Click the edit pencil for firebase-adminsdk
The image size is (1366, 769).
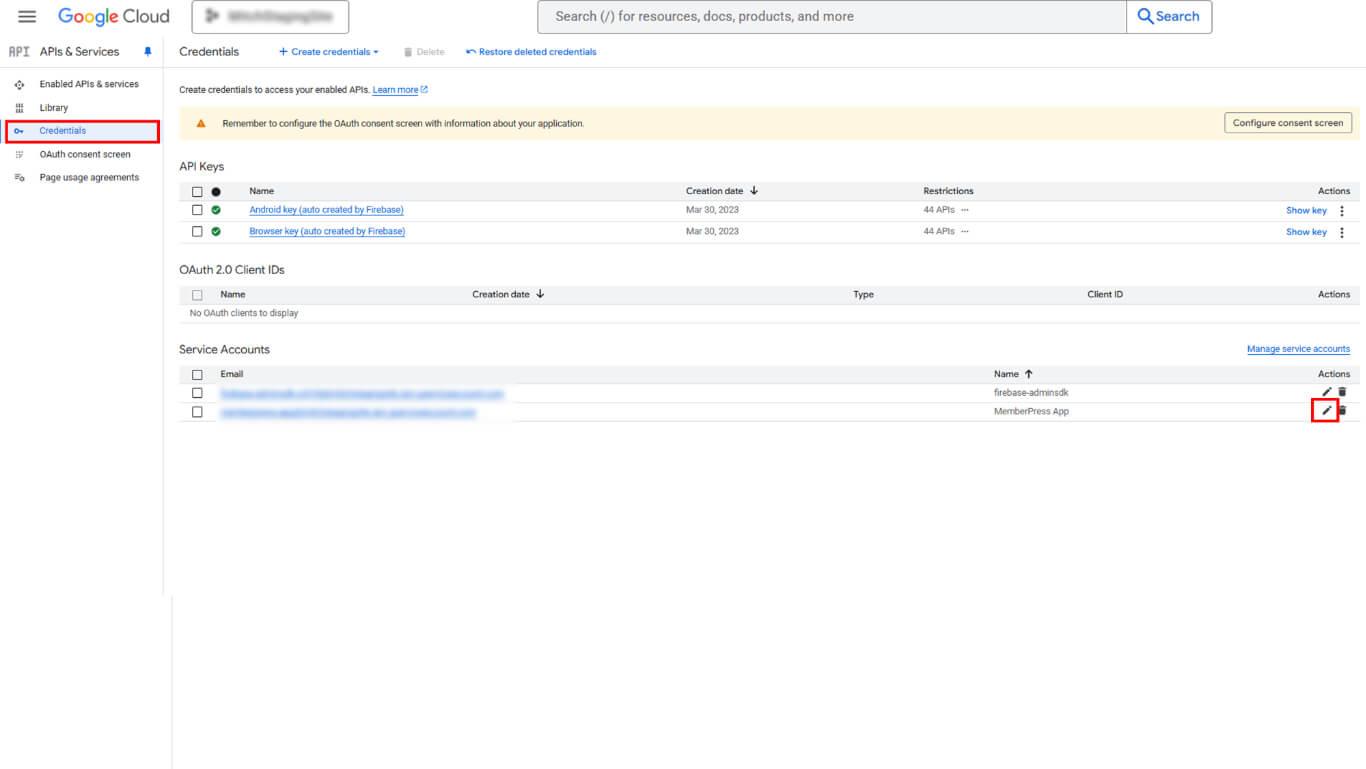pos(1326,392)
